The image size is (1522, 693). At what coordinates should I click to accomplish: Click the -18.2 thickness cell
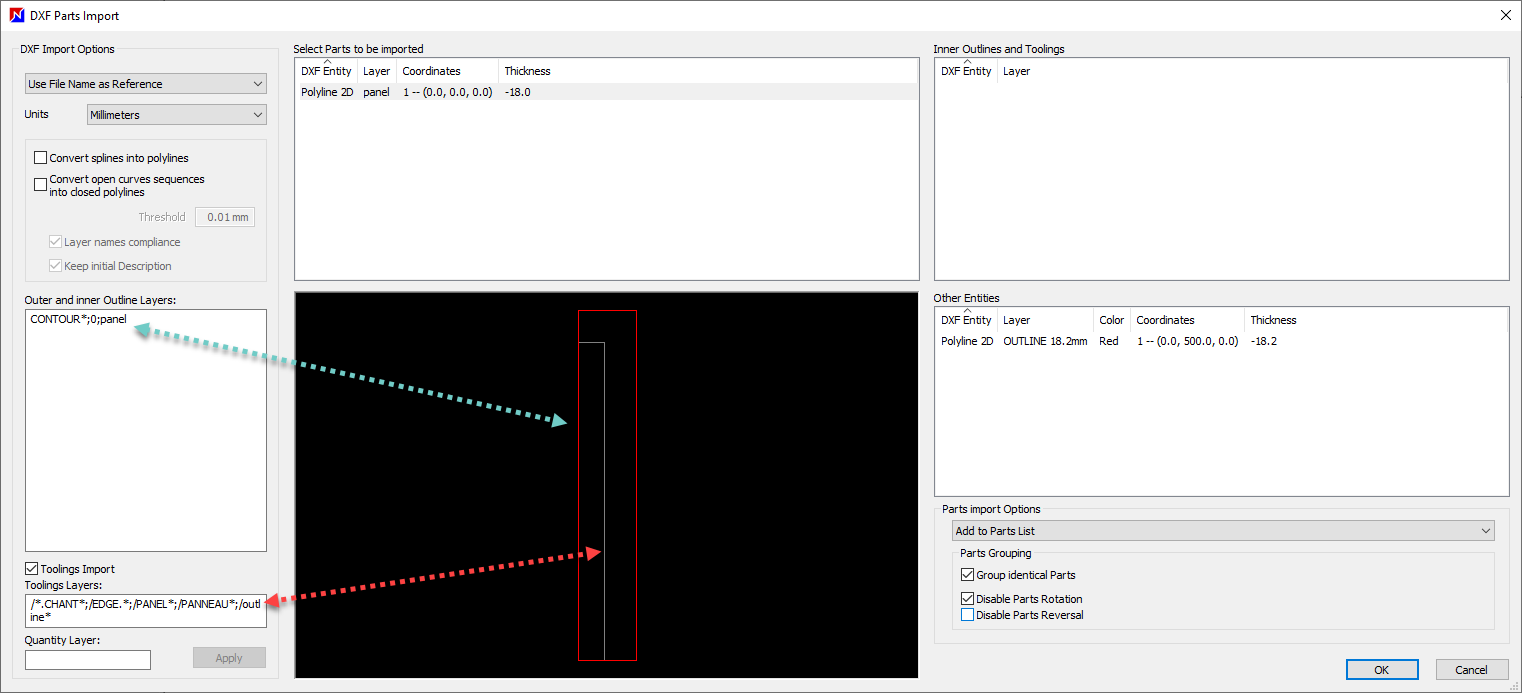click(1264, 341)
